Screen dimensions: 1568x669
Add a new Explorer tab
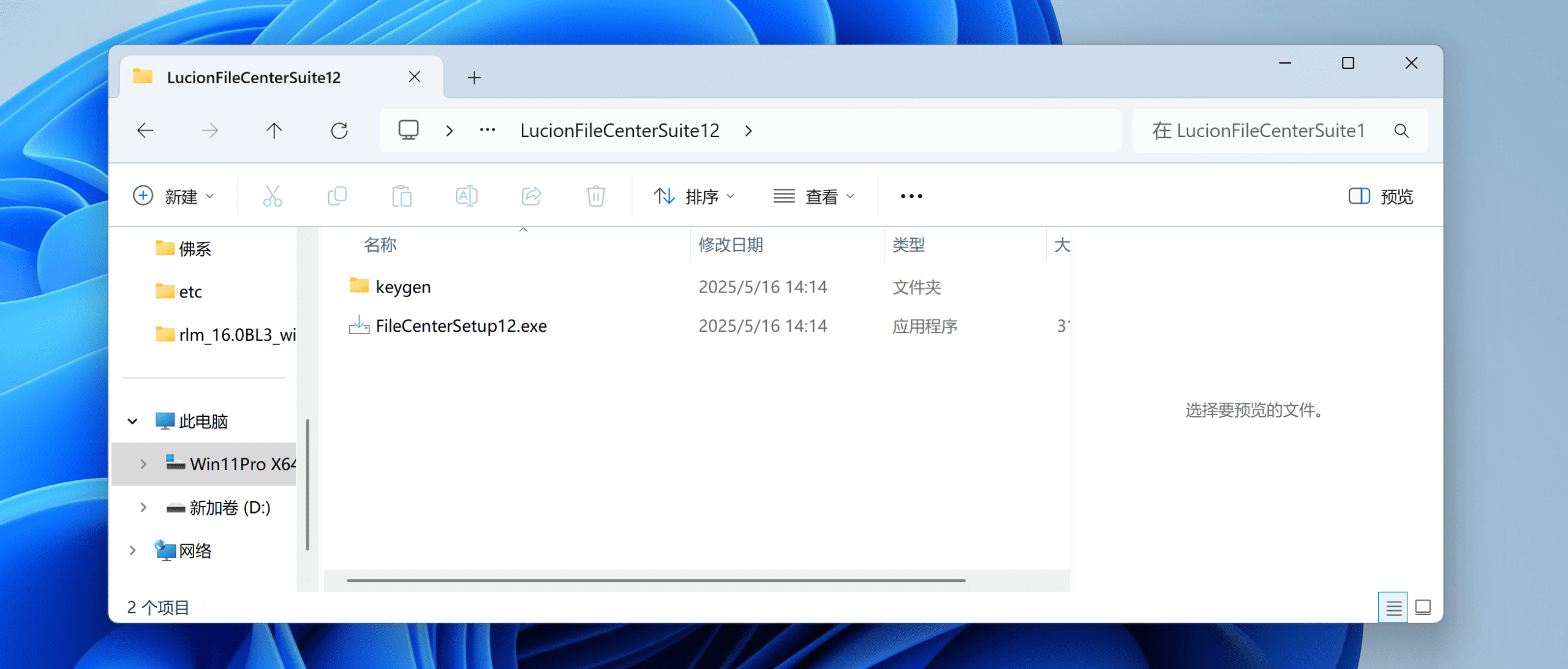tap(474, 78)
